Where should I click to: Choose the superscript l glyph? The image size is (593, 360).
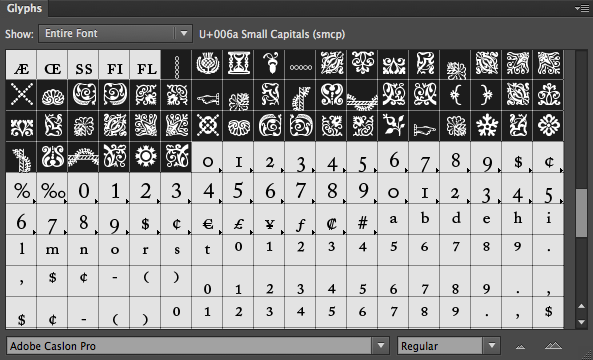tap(21, 250)
